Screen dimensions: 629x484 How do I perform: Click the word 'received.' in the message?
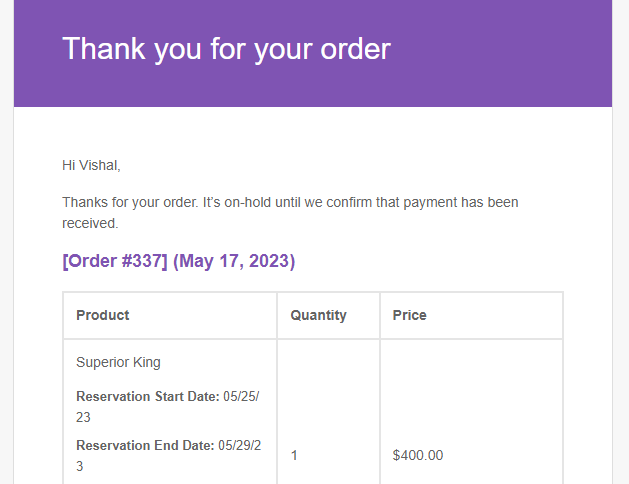[90, 223]
